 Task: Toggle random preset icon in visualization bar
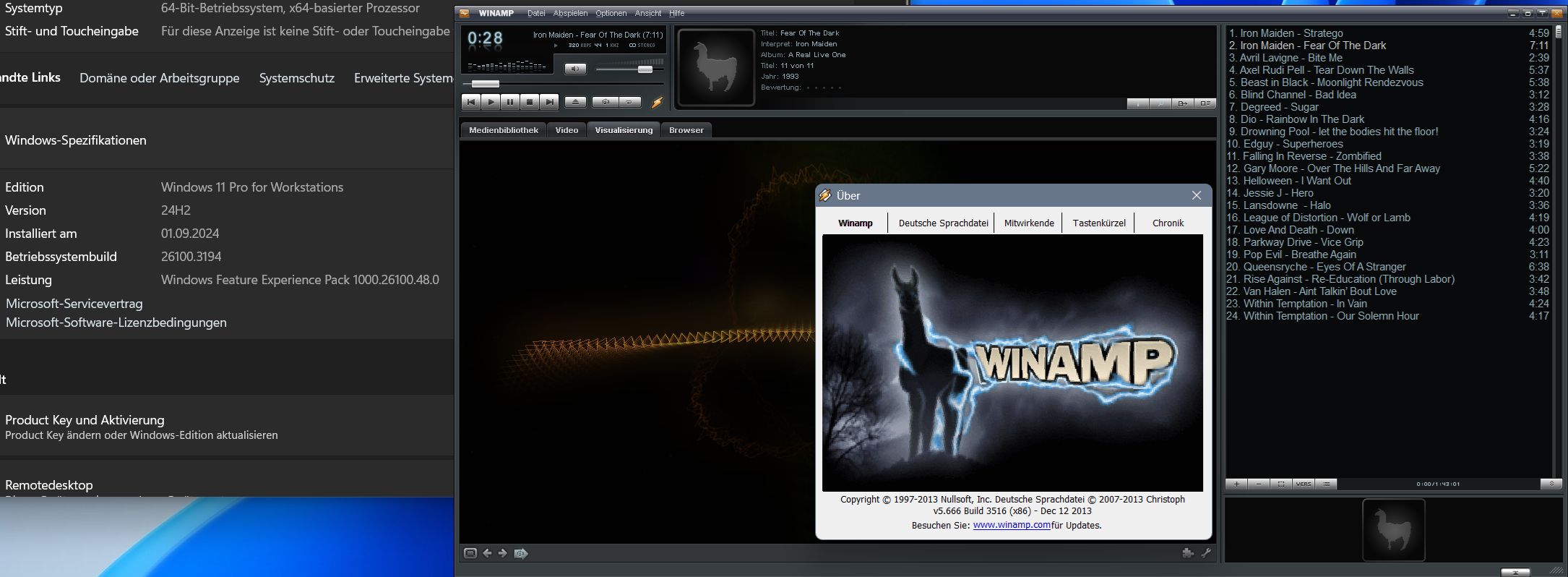521,553
